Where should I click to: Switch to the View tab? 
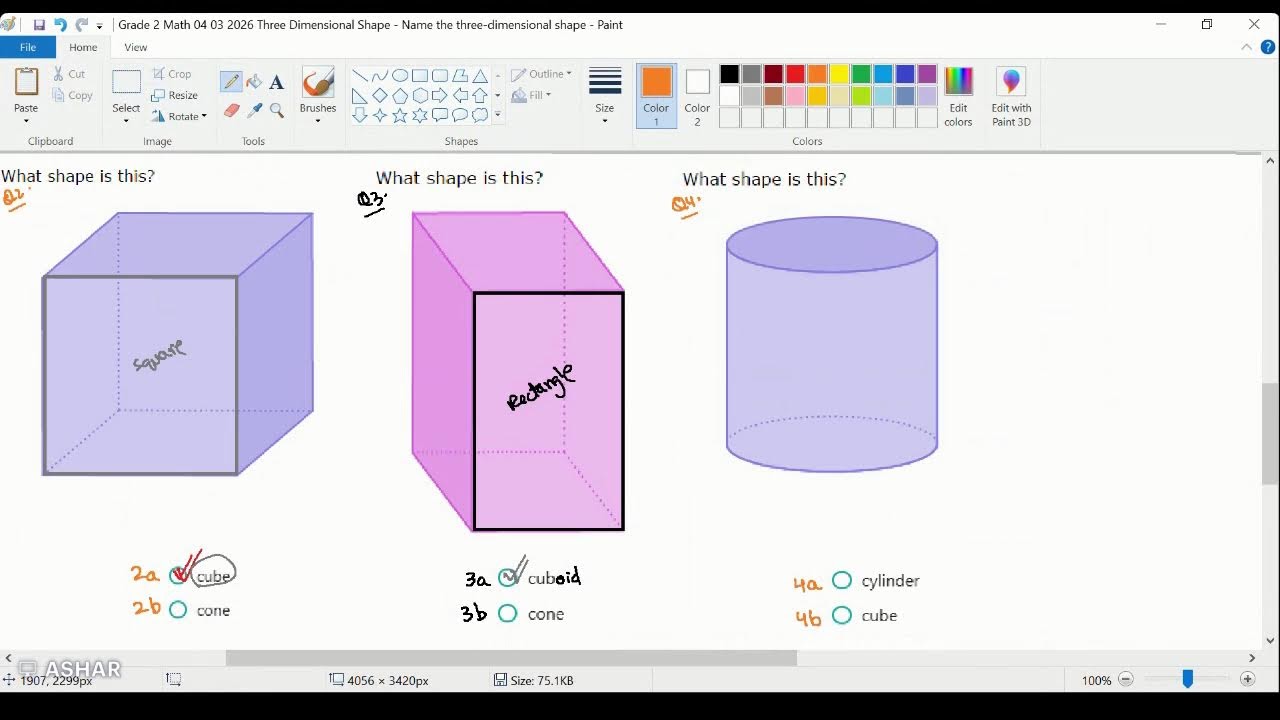coord(136,47)
